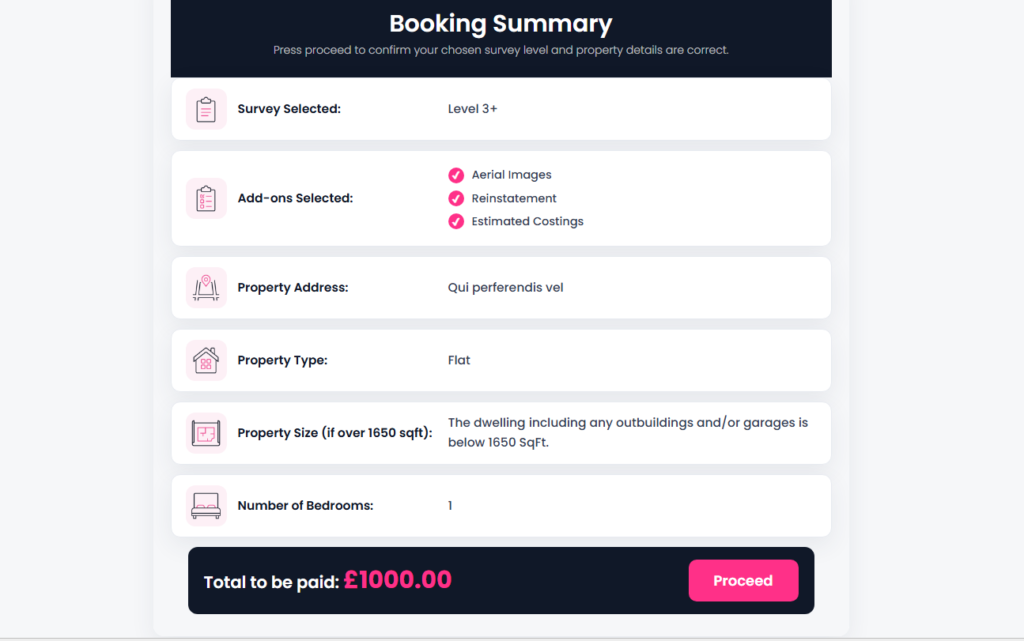Click the total £1000.00 amount
The width and height of the screenshot is (1024, 641).
(x=398, y=580)
